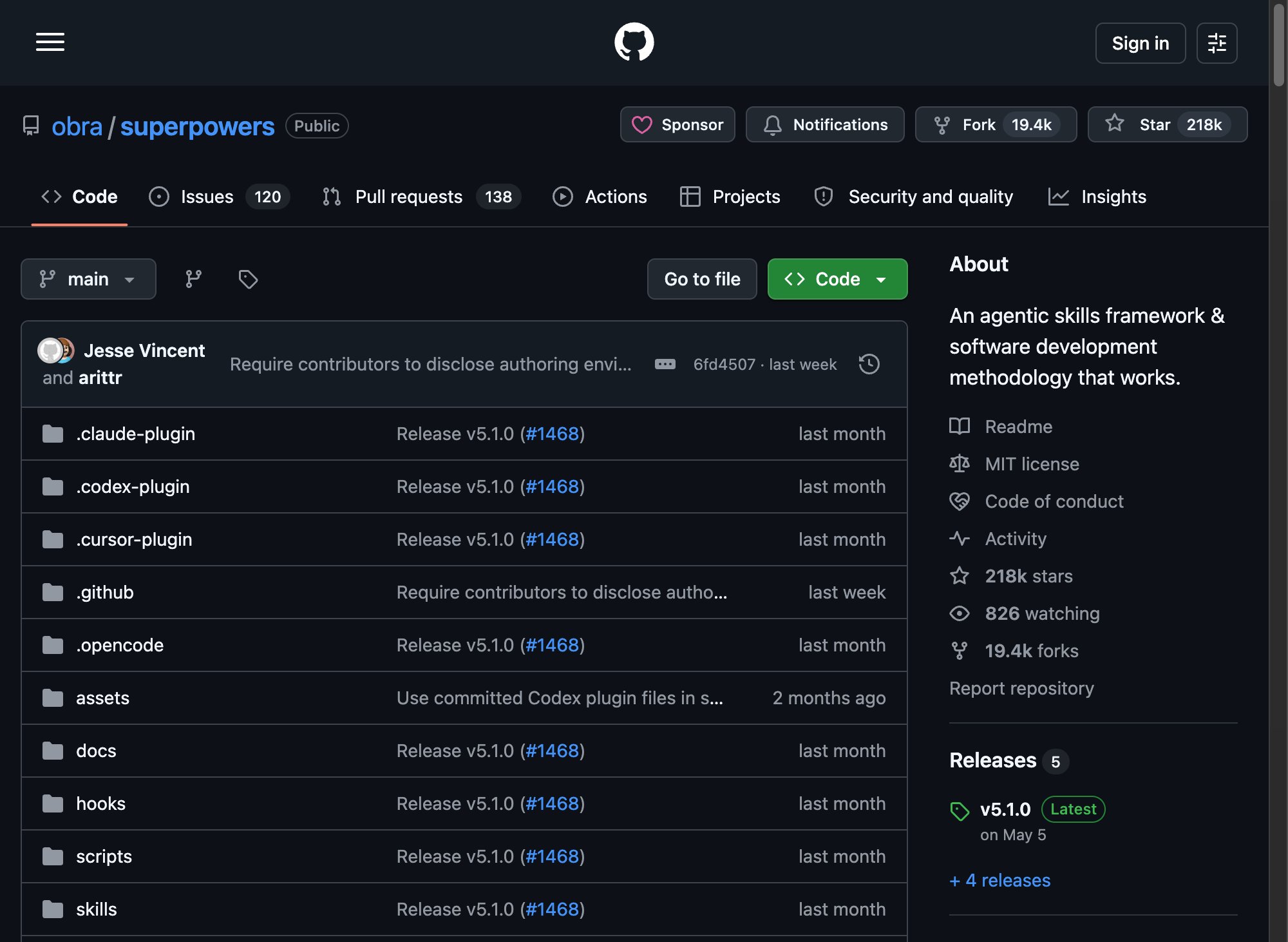1288x942 pixels.
Task: Click the Sign in button
Action: pyautogui.click(x=1141, y=43)
